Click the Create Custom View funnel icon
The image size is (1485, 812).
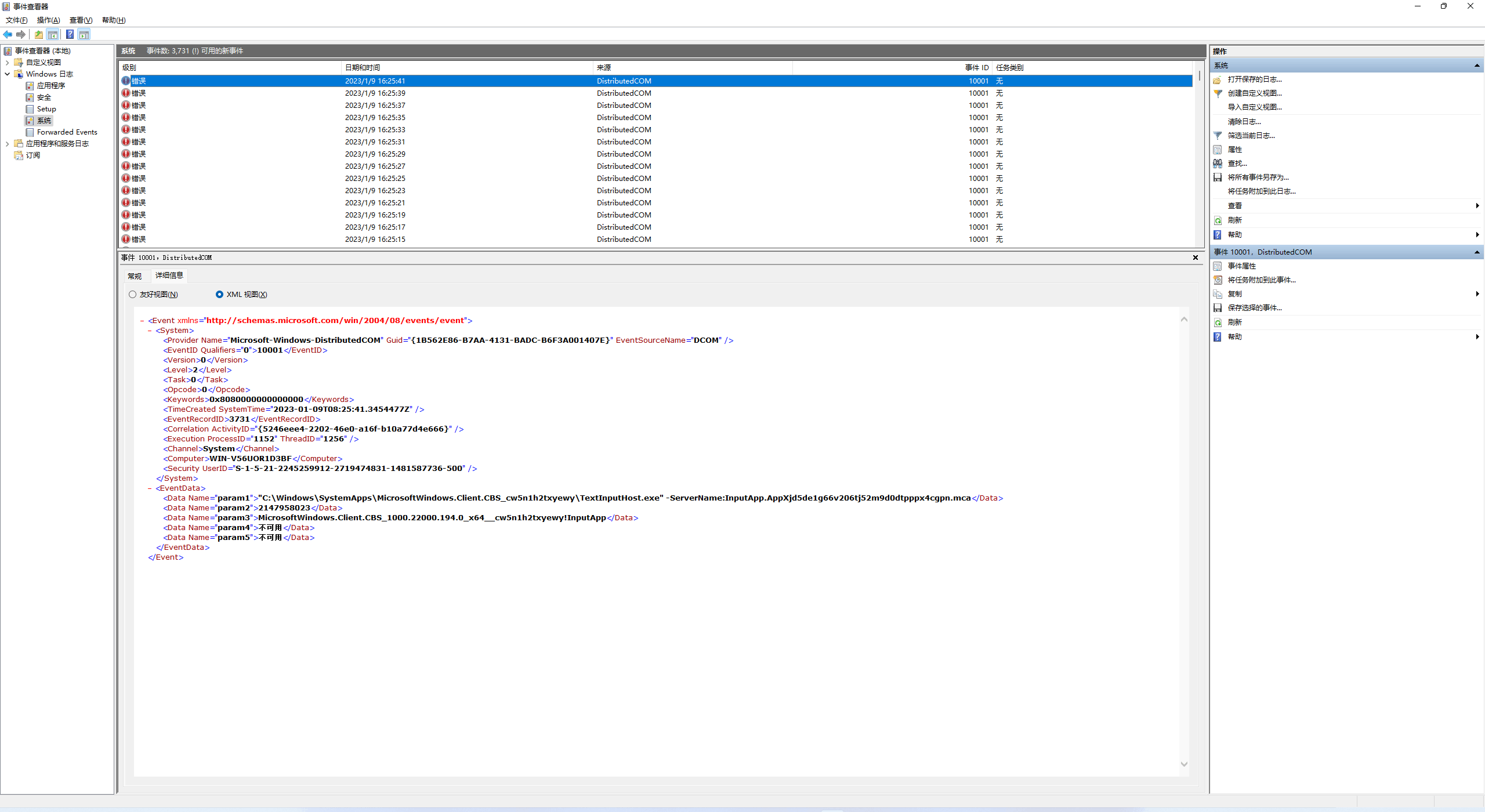coord(1218,93)
